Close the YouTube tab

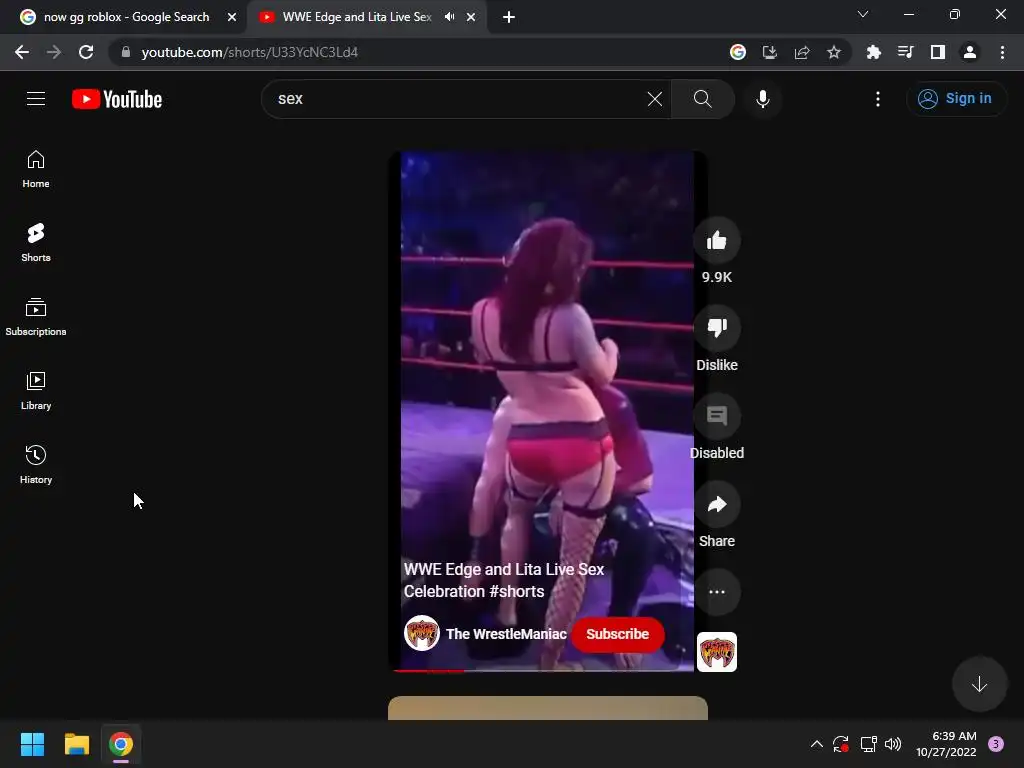[x=471, y=17]
